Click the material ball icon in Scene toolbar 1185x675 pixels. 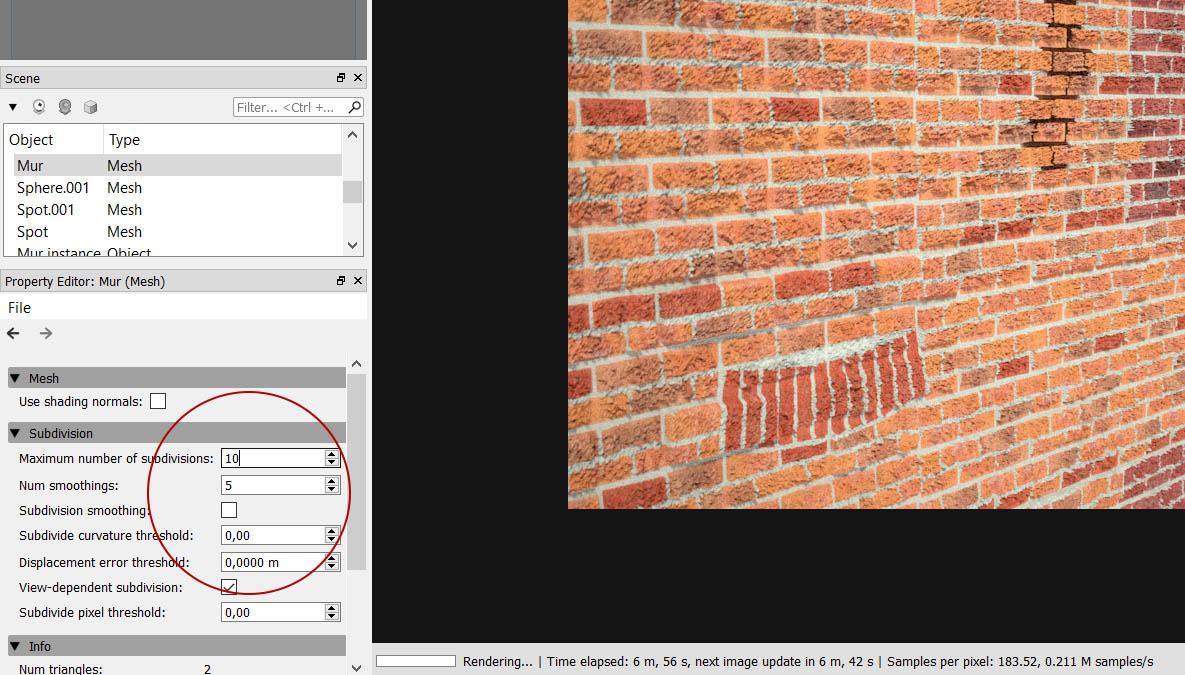[x=65, y=107]
